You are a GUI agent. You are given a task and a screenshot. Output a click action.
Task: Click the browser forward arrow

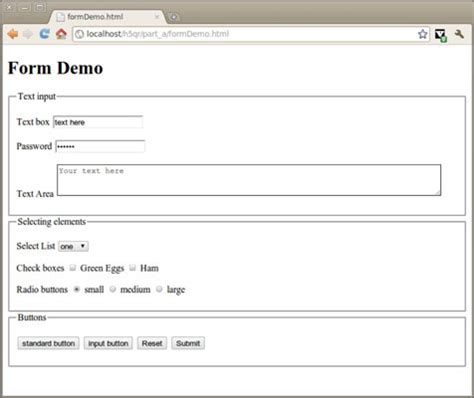click(28, 34)
